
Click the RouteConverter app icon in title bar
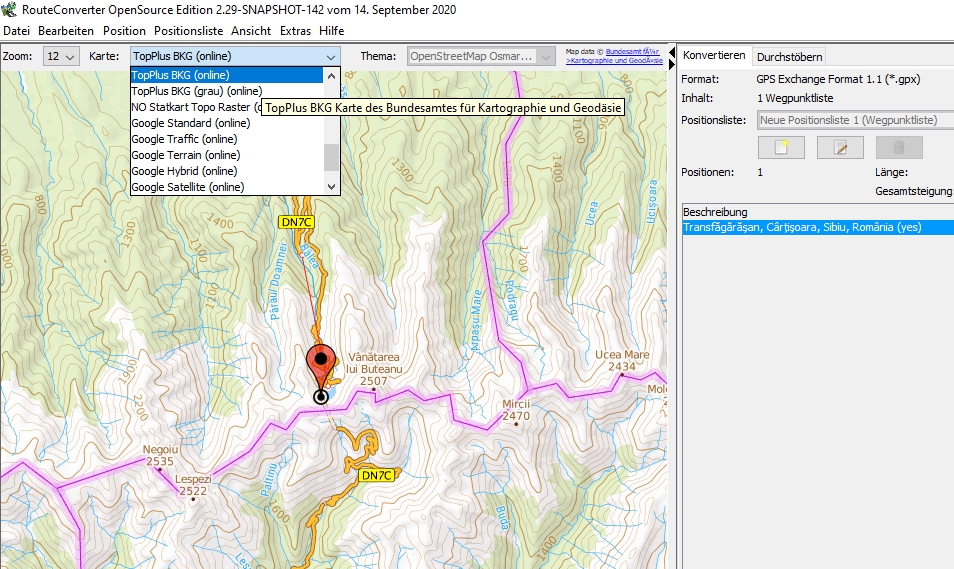tap(9, 10)
